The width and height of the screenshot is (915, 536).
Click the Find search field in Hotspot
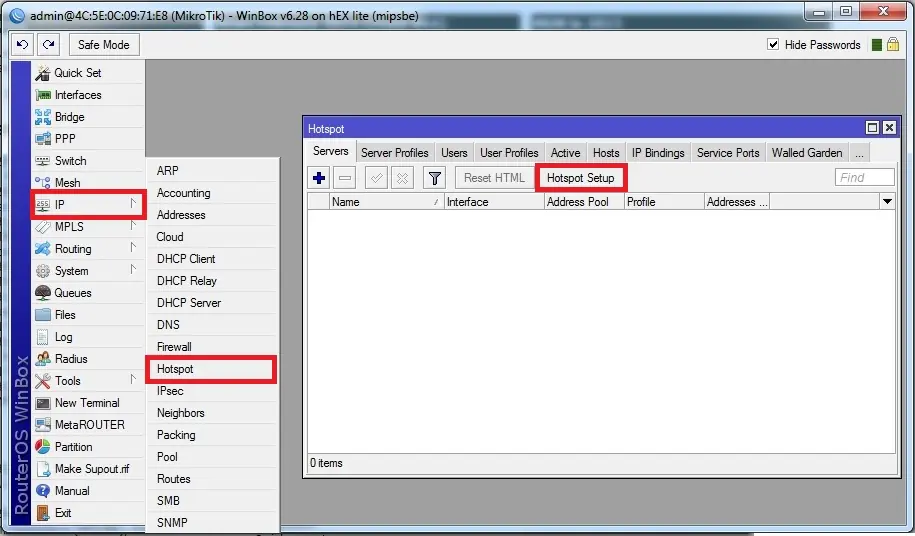click(865, 177)
